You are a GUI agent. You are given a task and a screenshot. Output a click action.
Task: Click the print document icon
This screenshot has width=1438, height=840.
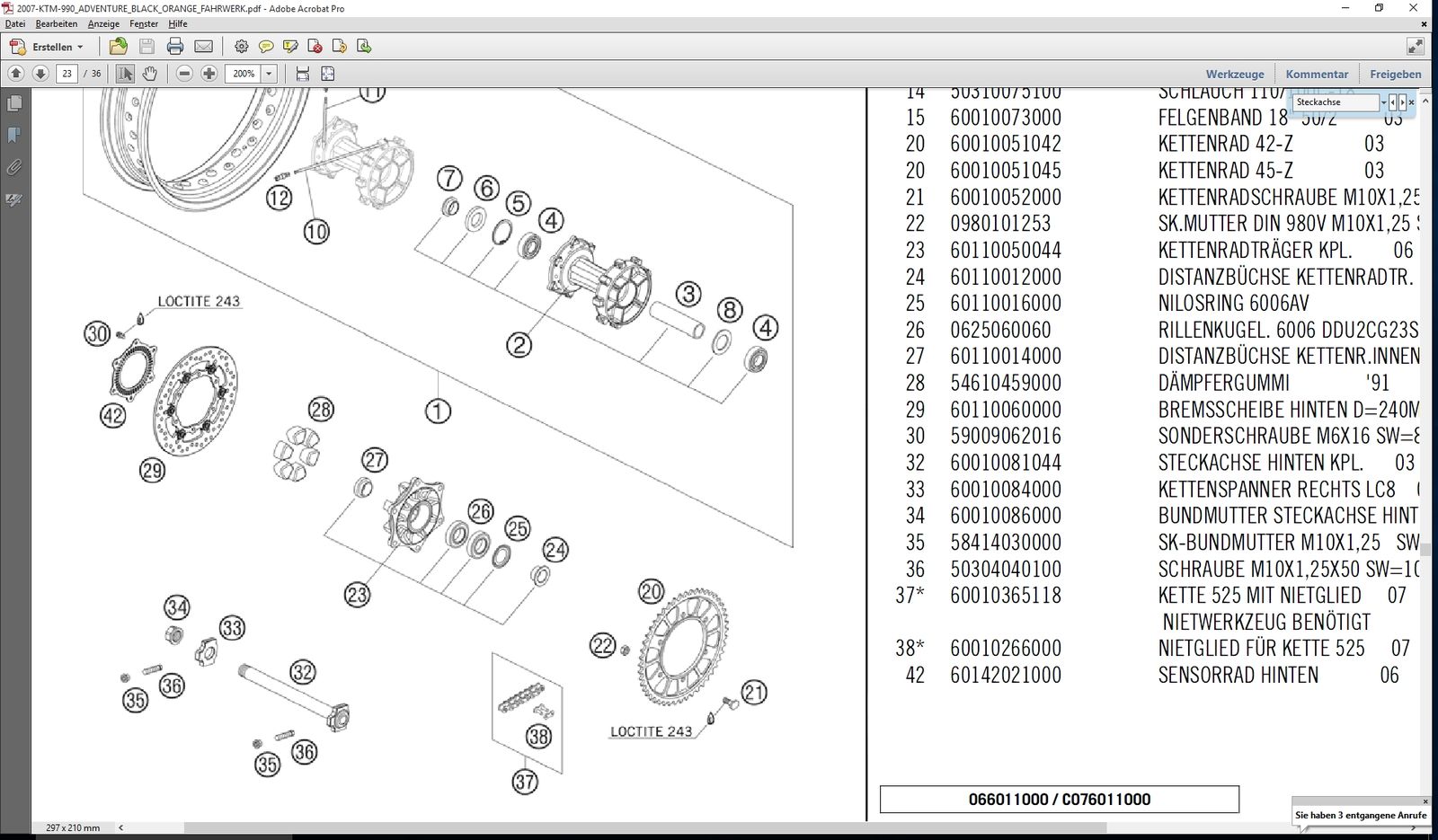[175, 47]
